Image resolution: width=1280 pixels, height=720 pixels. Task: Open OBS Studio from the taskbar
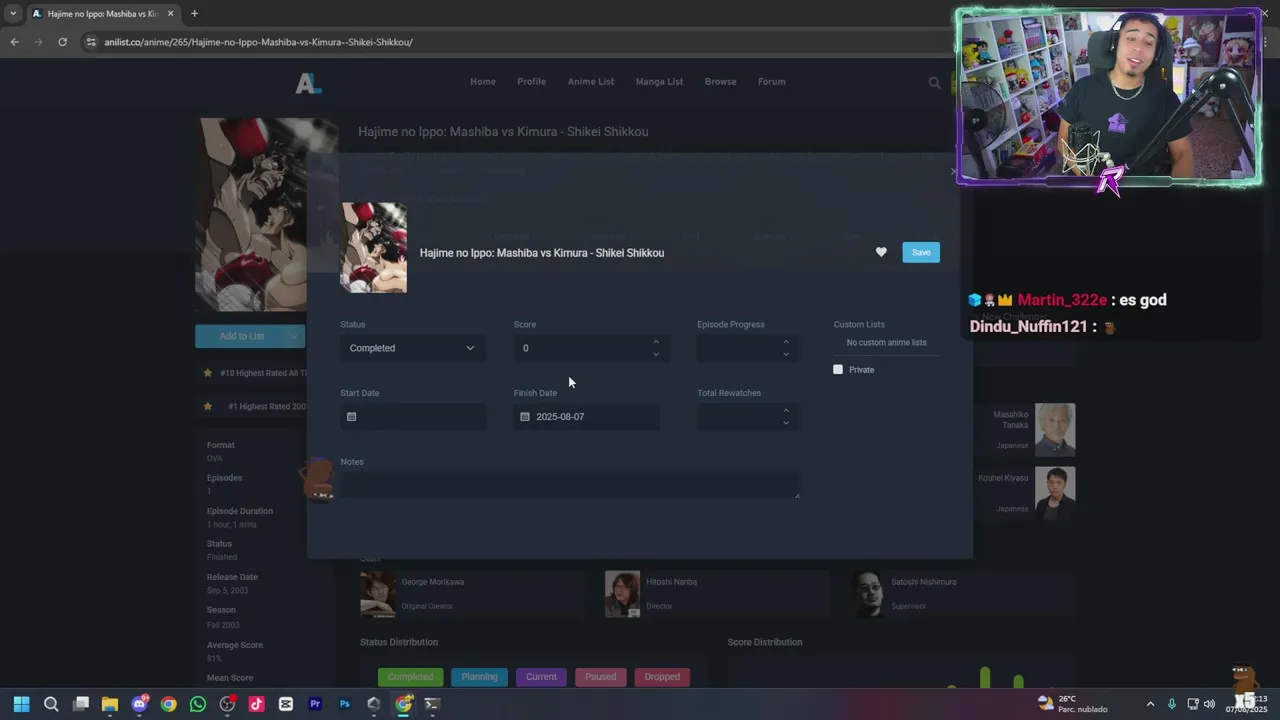[x=227, y=704]
